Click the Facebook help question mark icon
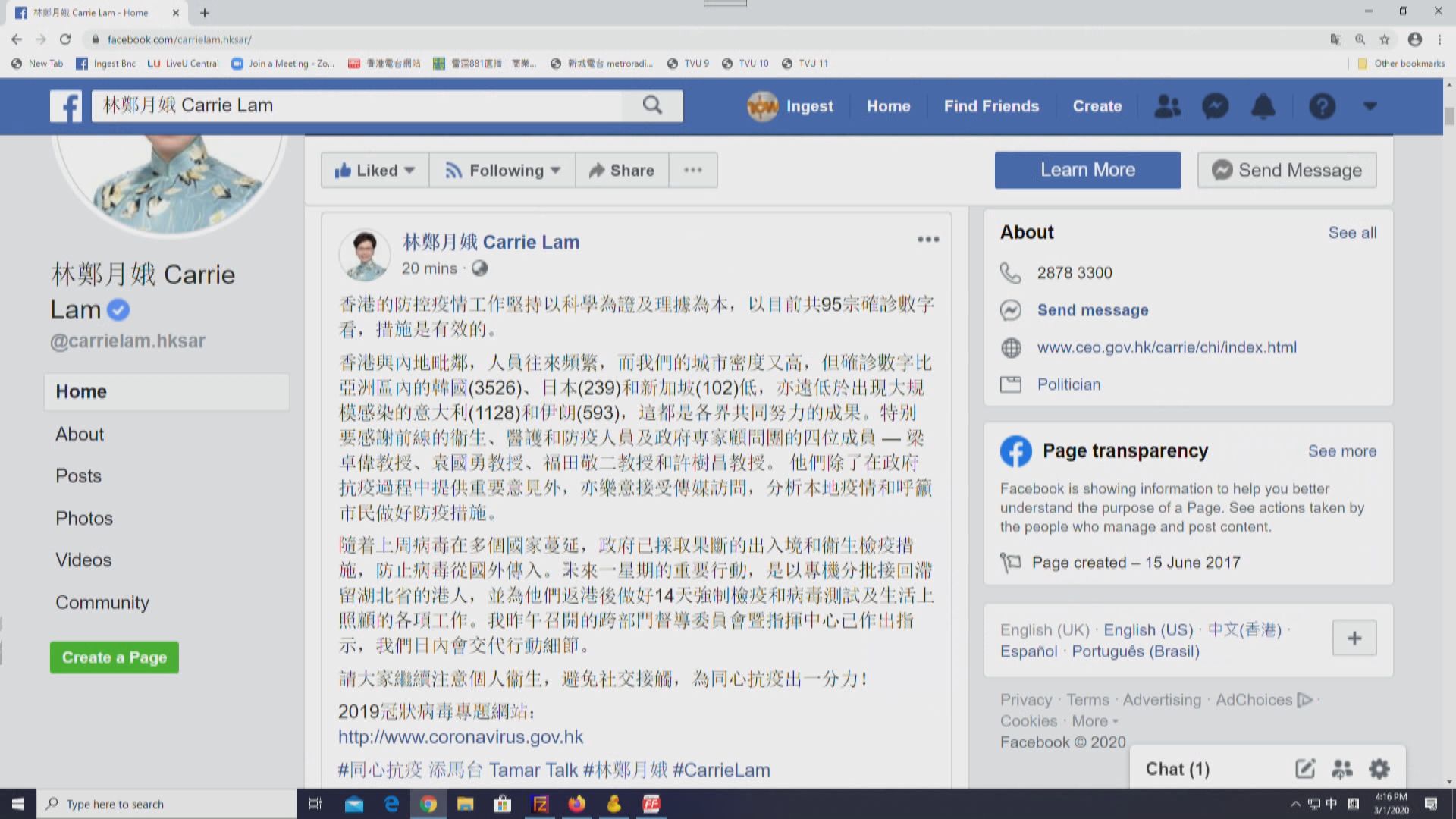 pyautogui.click(x=1323, y=106)
